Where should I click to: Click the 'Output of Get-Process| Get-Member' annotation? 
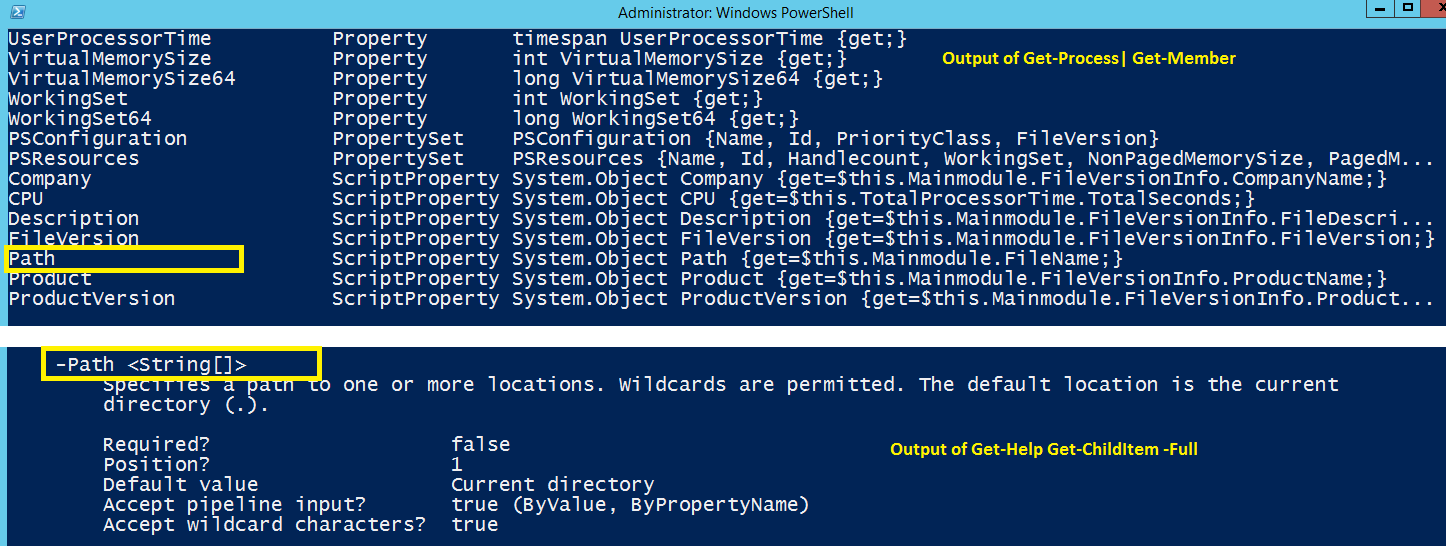pyautogui.click(x=1089, y=59)
